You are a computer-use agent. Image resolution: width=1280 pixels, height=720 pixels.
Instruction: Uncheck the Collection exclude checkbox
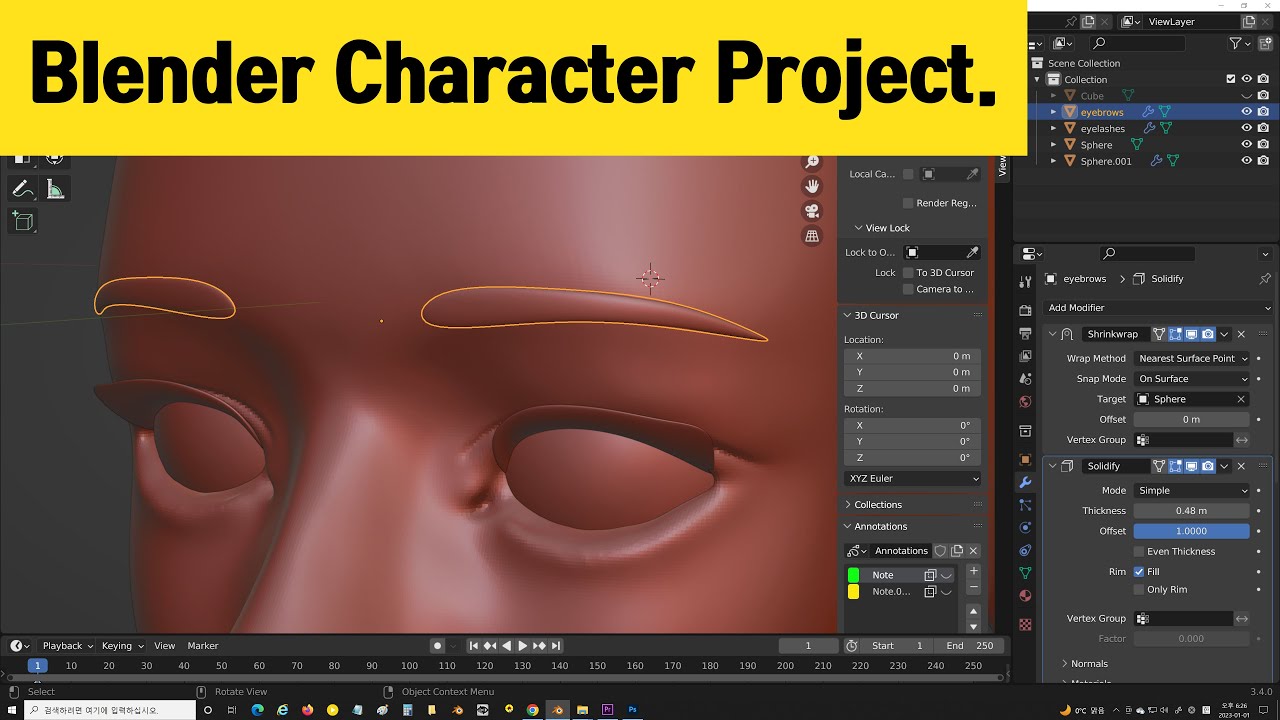tap(1231, 79)
